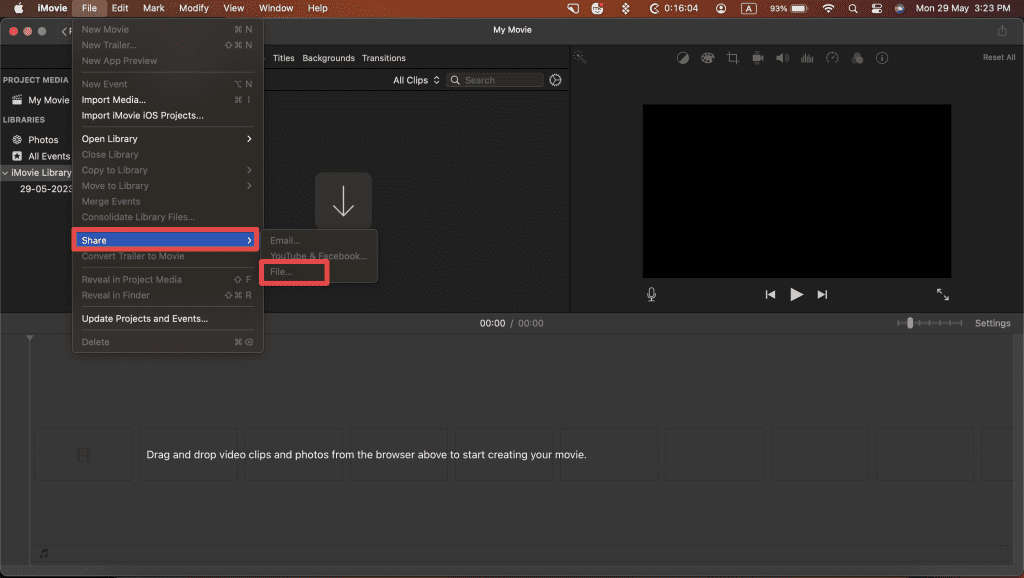Open the color correction palette tool
Viewport: 1024px width, 578px height.
[x=708, y=58]
